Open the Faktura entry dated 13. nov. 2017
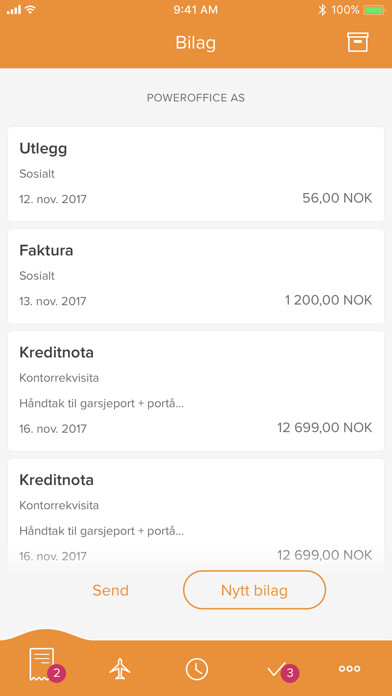 click(196, 276)
